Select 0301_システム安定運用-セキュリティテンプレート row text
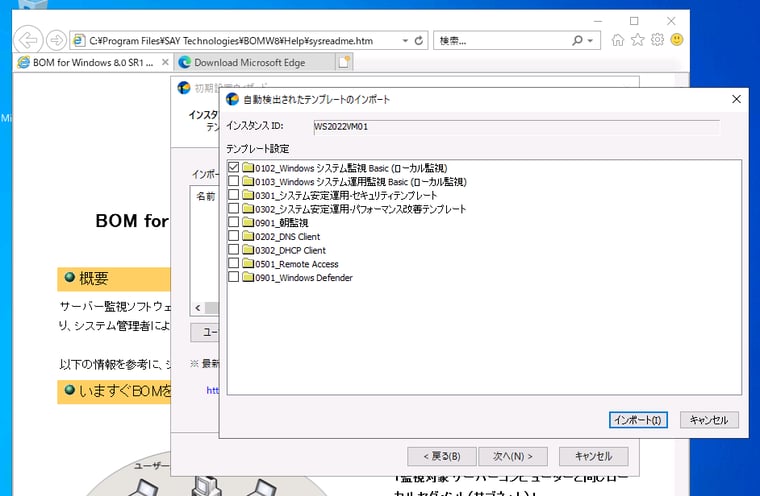 [x=346, y=195]
